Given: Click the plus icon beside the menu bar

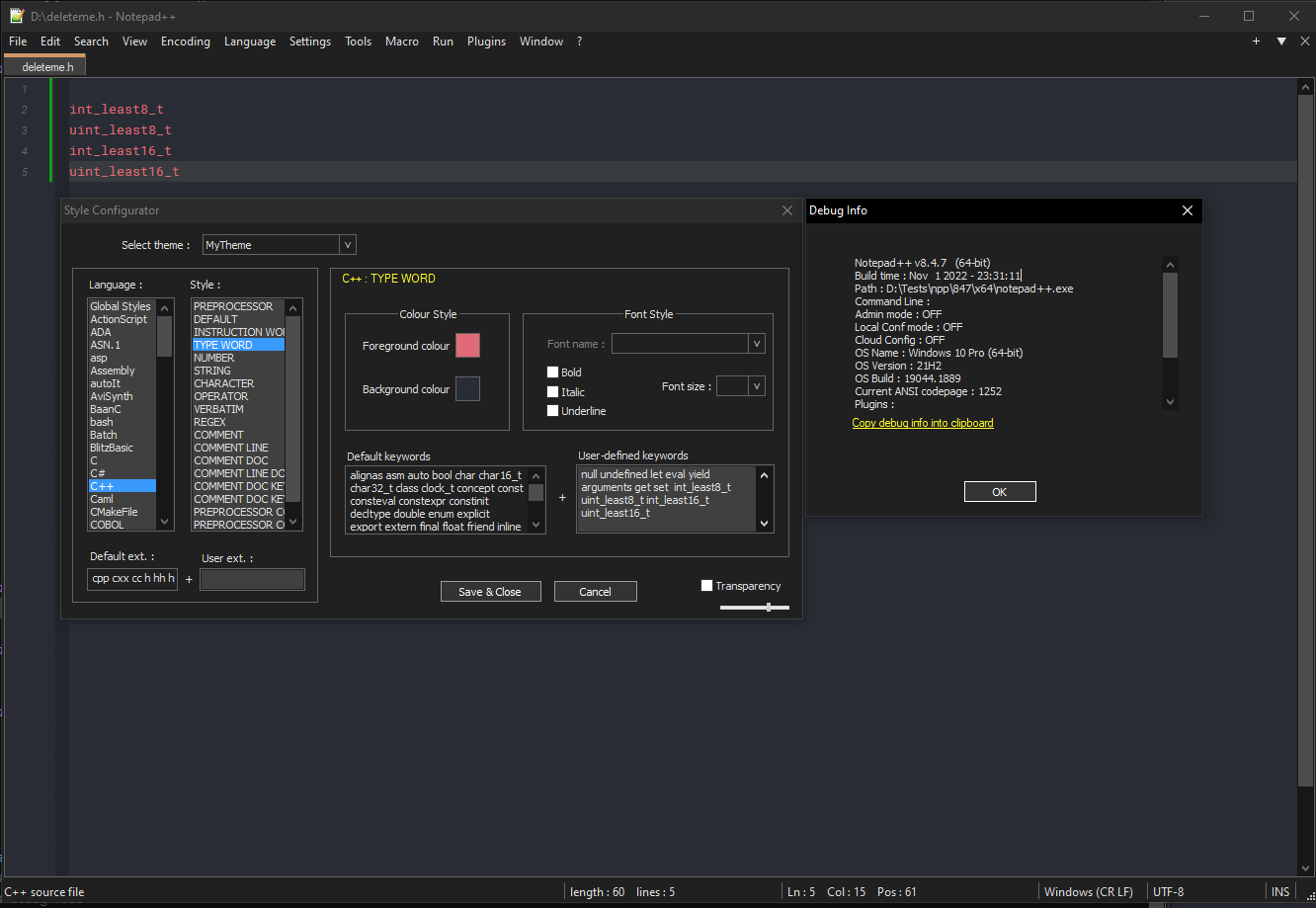Looking at the screenshot, I should [x=1256, y=41].
